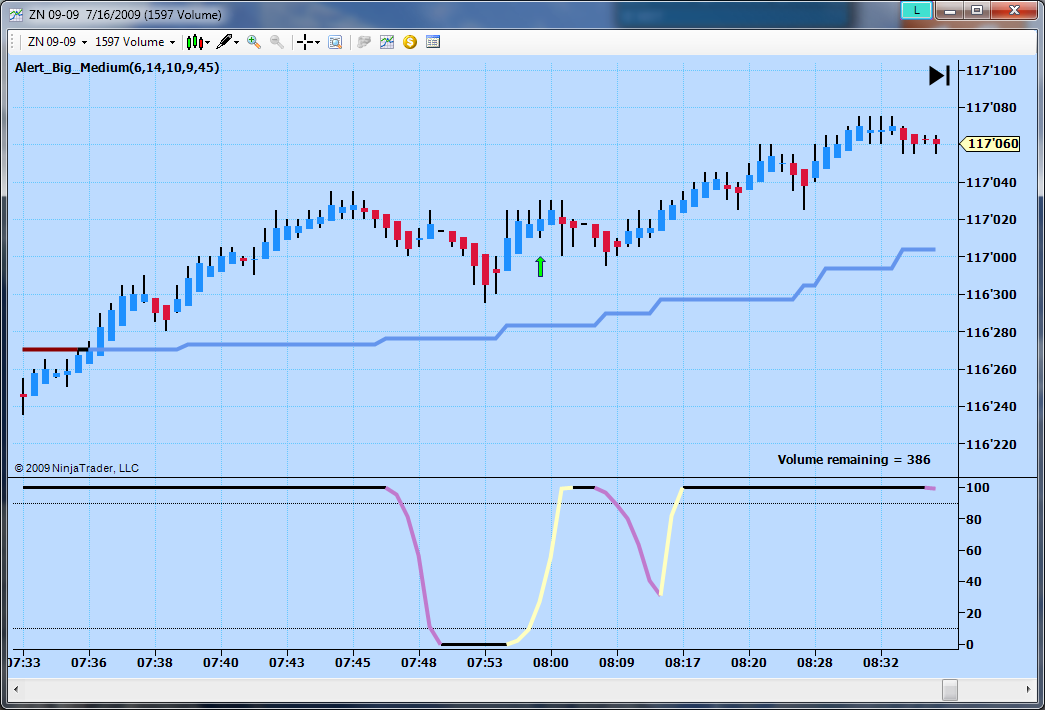The width and height of the screenshot is (1045, 710).
Task: Click the 100 level oscillator axis label
Action: 978,487
